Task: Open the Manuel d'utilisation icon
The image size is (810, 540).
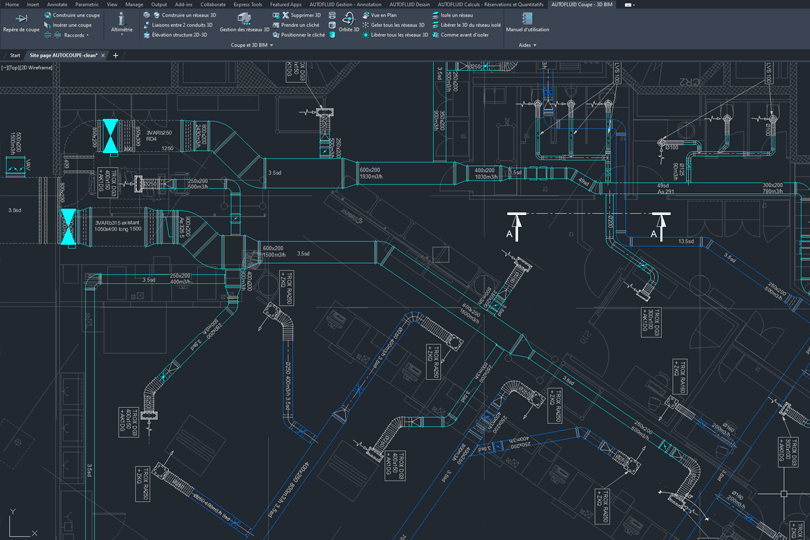Action: tap(527, 20)
